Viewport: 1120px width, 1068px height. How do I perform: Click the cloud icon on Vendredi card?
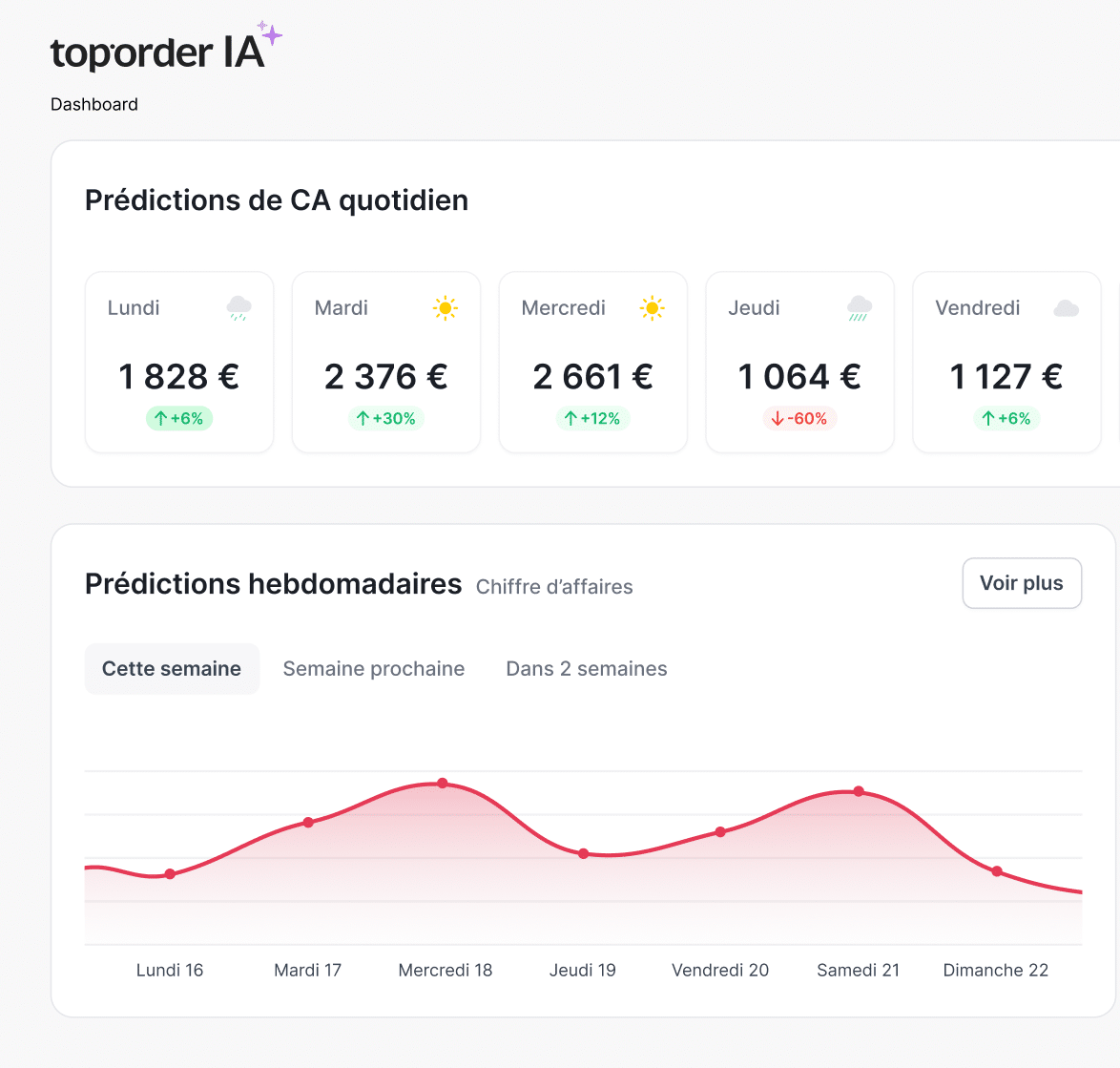tap(1066, 308)
